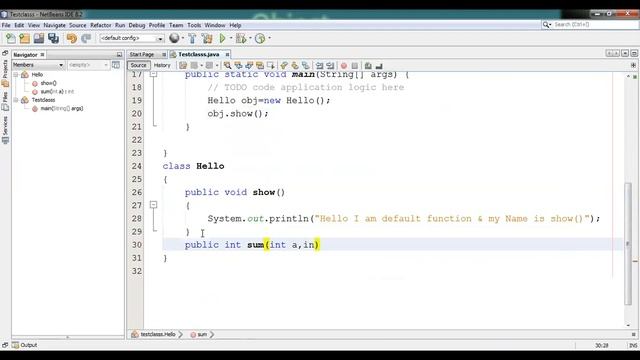This screenshot has height=360, width=640.
Task: Click the Next Bookmark icon
Action: pyautogui.click(x=295, y=65)
